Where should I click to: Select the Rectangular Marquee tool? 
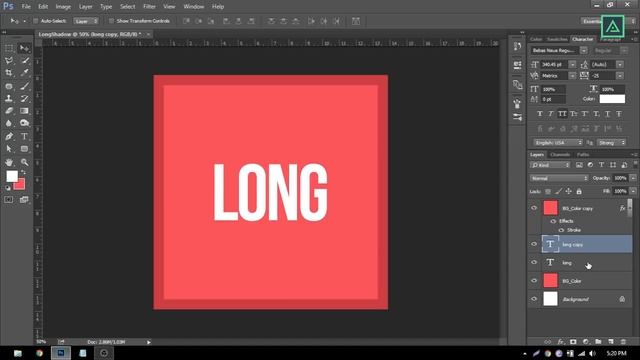pyautogui.click(x=9, y=49)
